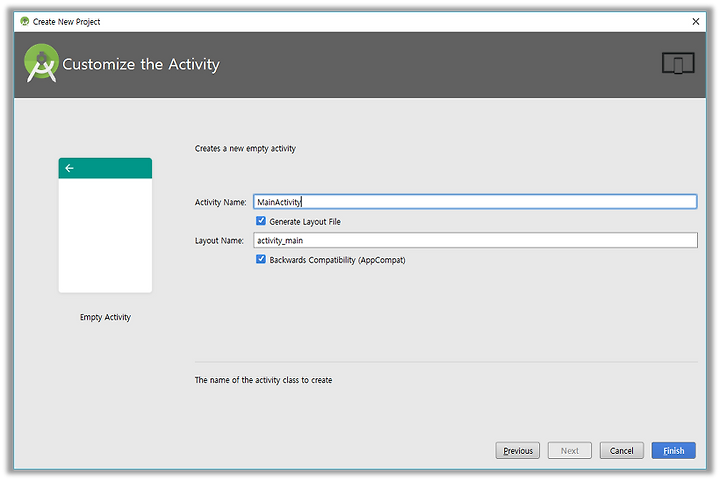Click the Android Studio logo in header
Image resolution: width=720 pixels, height=481 pixels.
tap(41, 63)
